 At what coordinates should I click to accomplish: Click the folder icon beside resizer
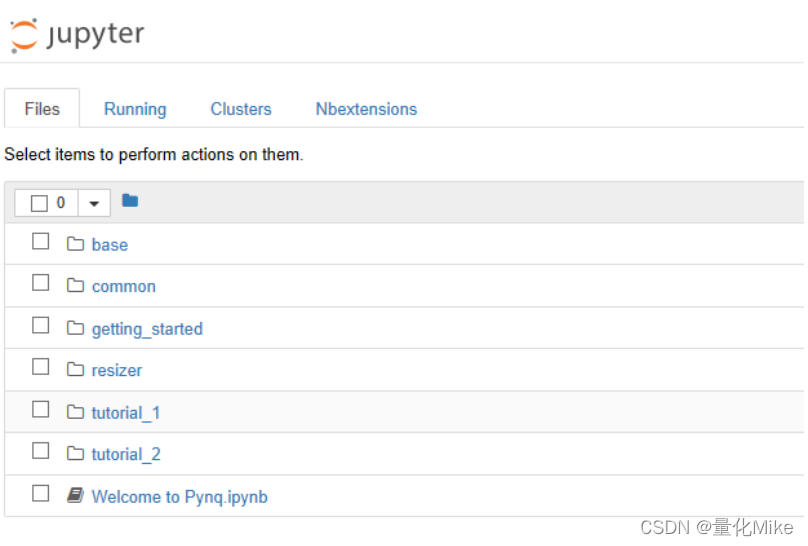click(75, 370)
